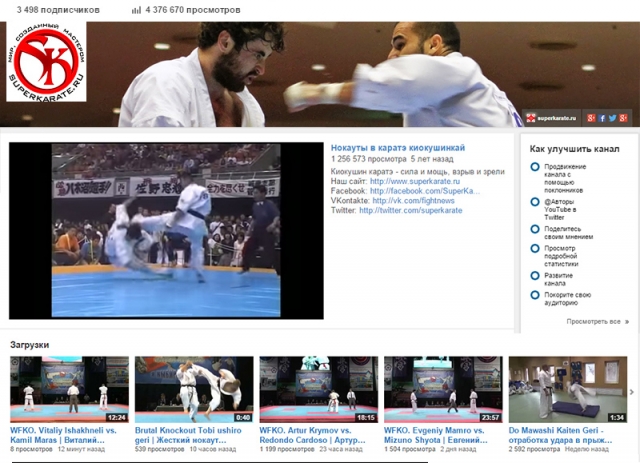Click the superkarate.ru banner site icon

point(531,118)
